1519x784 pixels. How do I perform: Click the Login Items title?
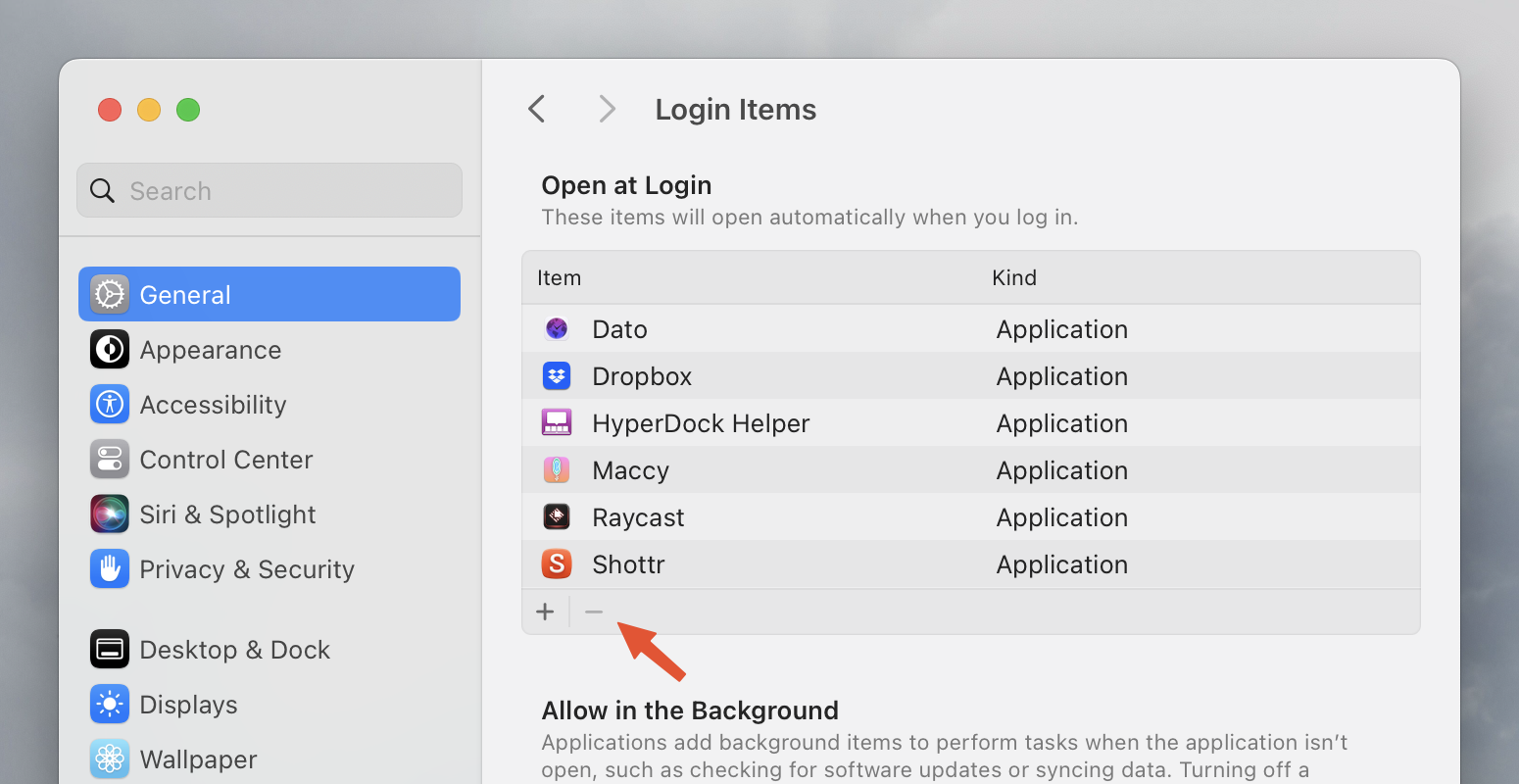736,110
